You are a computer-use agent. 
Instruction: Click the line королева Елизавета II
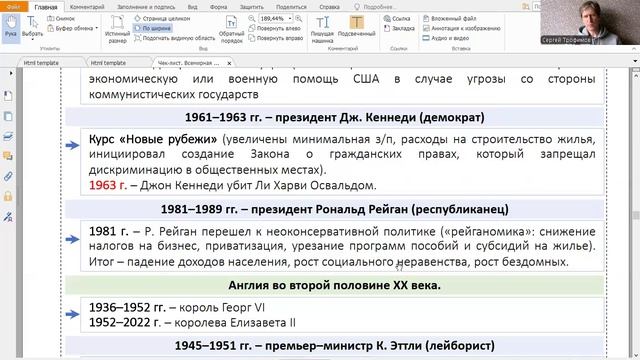click(x=192, y=322)
